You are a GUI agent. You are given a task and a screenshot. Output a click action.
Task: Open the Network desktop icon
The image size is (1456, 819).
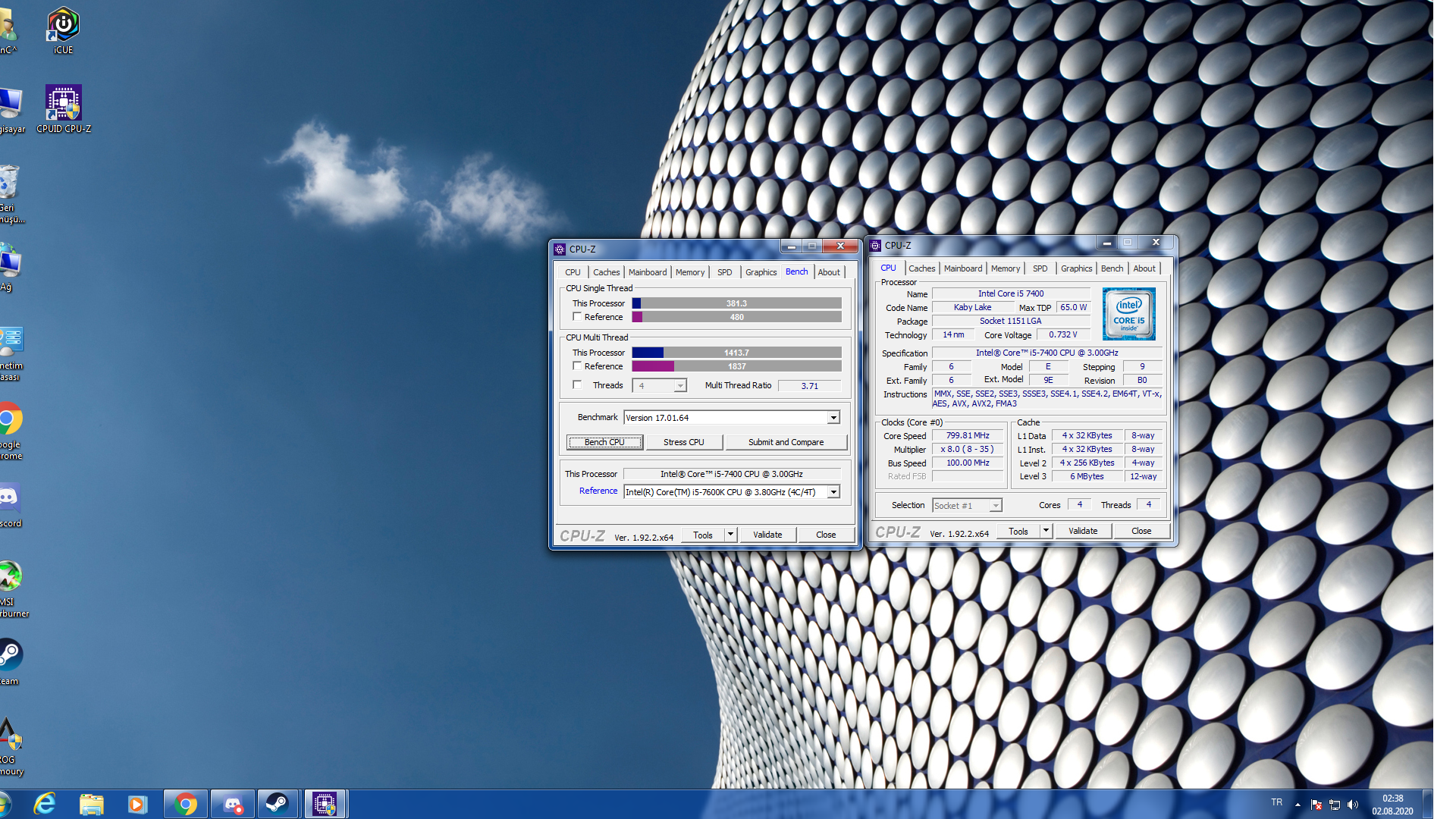pyautogui.click(x=9, y=267)
